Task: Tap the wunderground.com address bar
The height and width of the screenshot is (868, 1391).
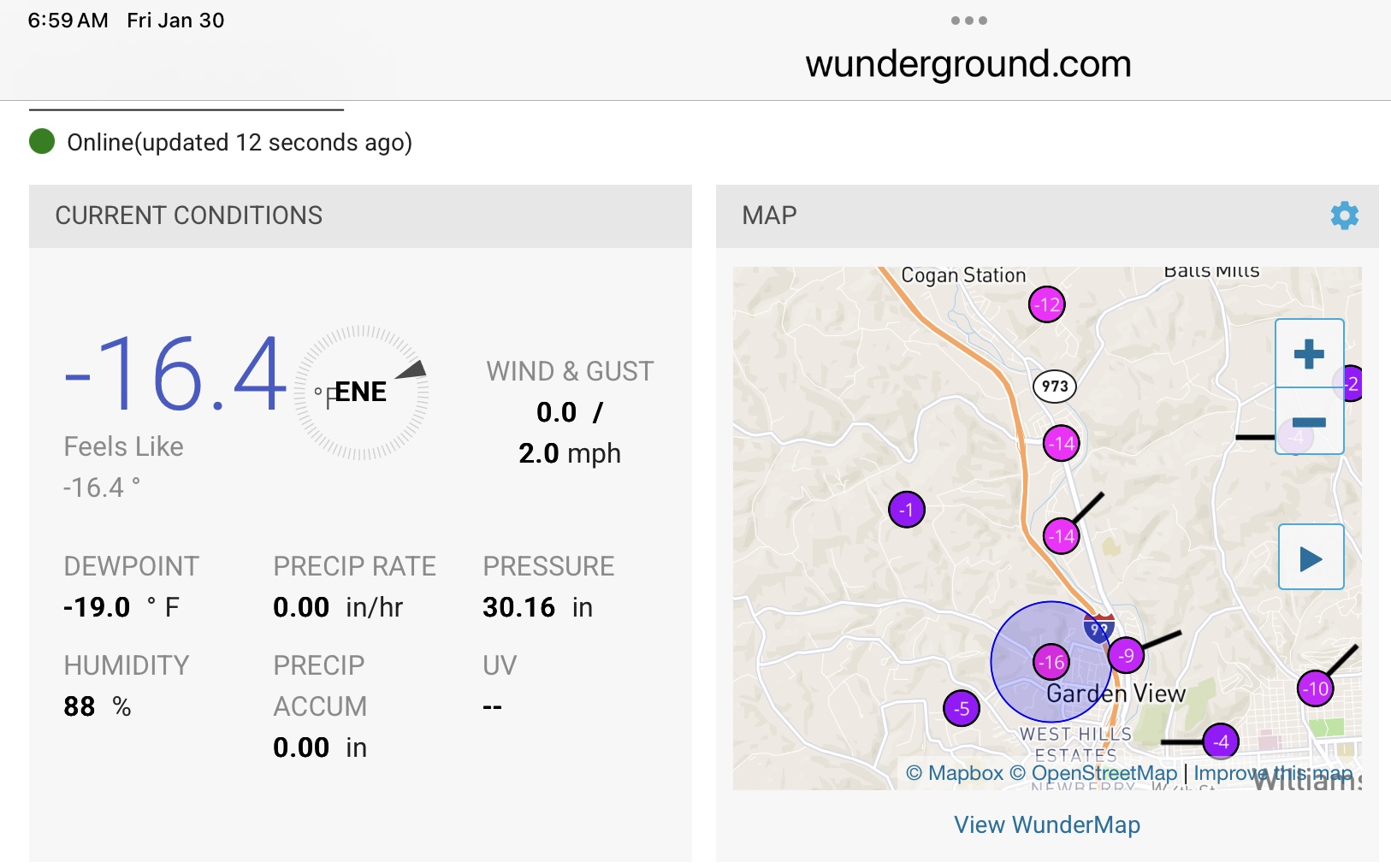Action: coord(968,64)
